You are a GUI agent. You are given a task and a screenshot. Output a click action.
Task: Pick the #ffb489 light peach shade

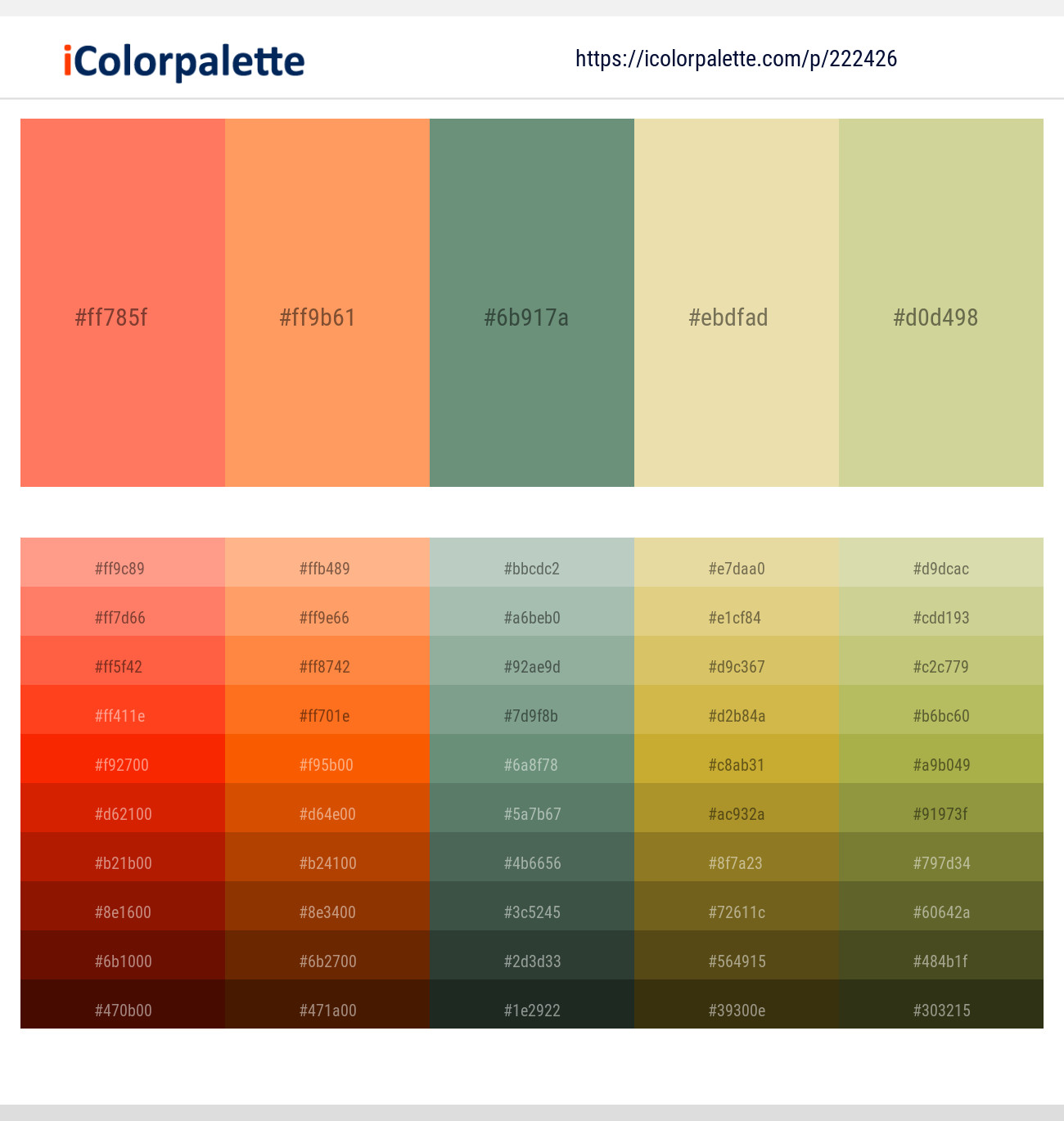tap(327, 568)
